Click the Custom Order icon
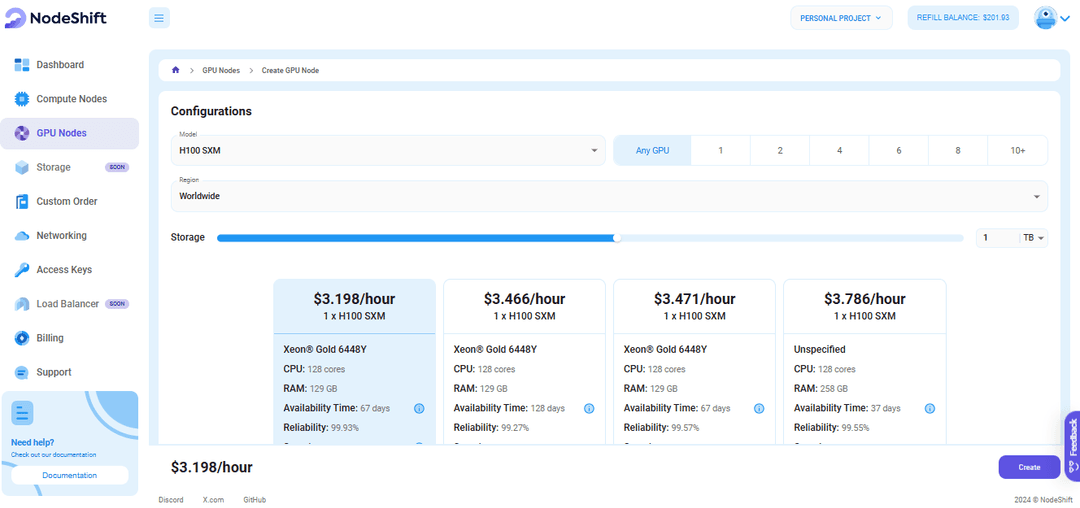 [x=21, y=202]
